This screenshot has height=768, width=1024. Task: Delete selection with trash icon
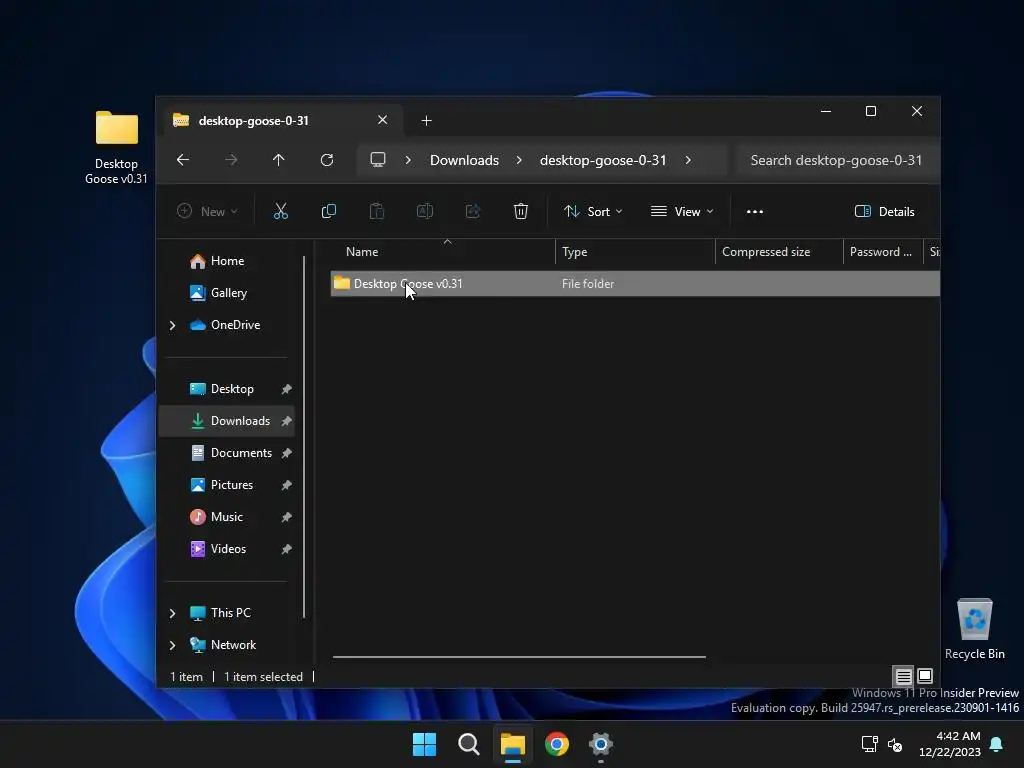(520, 212)
